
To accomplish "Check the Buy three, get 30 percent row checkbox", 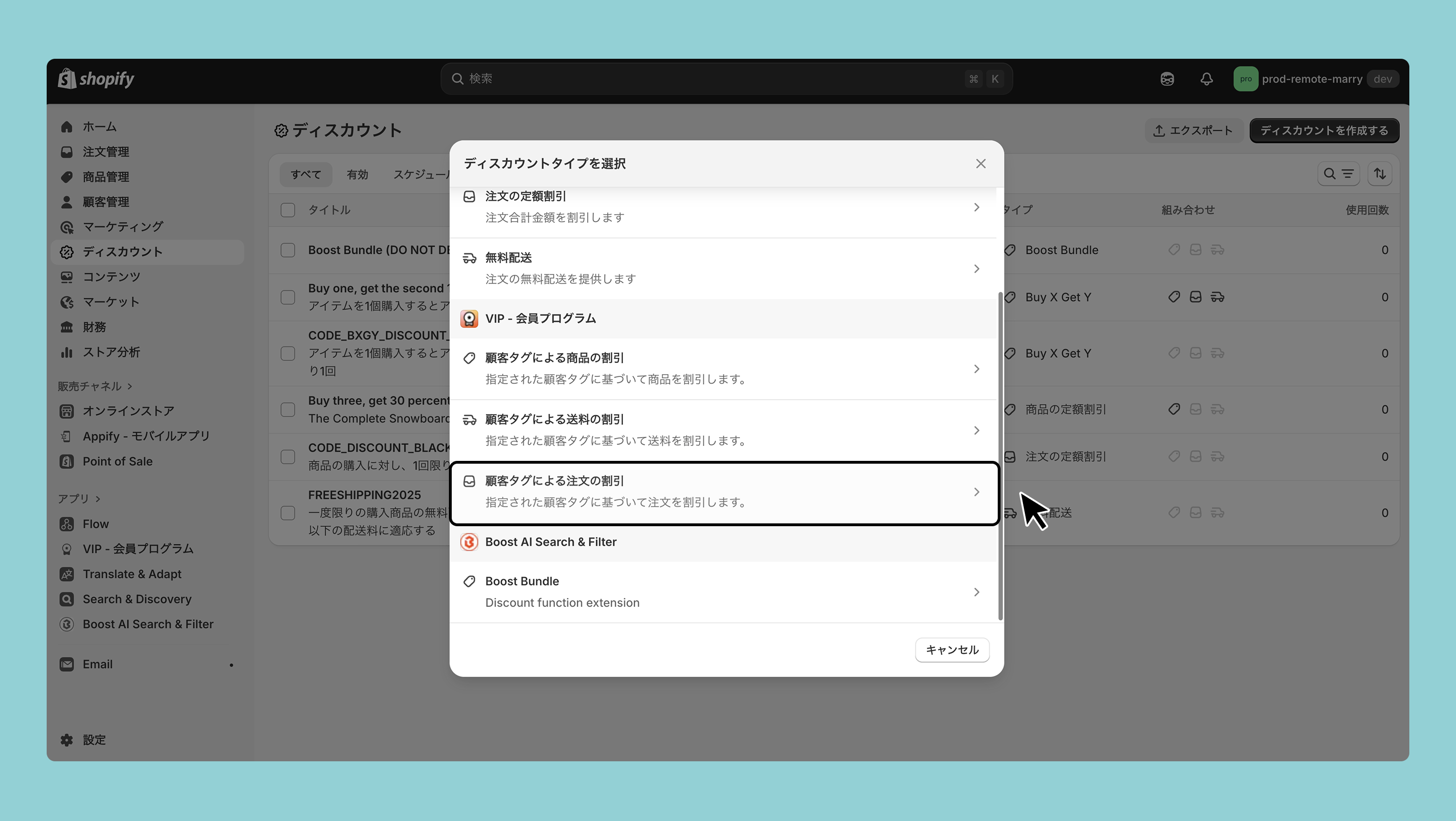I will [287, 410].
